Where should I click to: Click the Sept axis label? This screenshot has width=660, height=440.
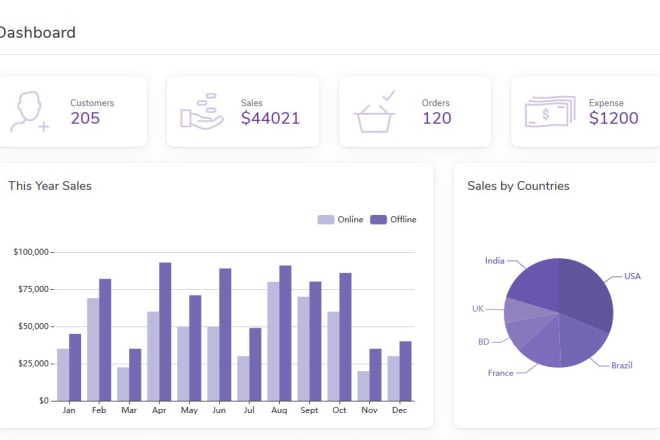tap(309, 410)
